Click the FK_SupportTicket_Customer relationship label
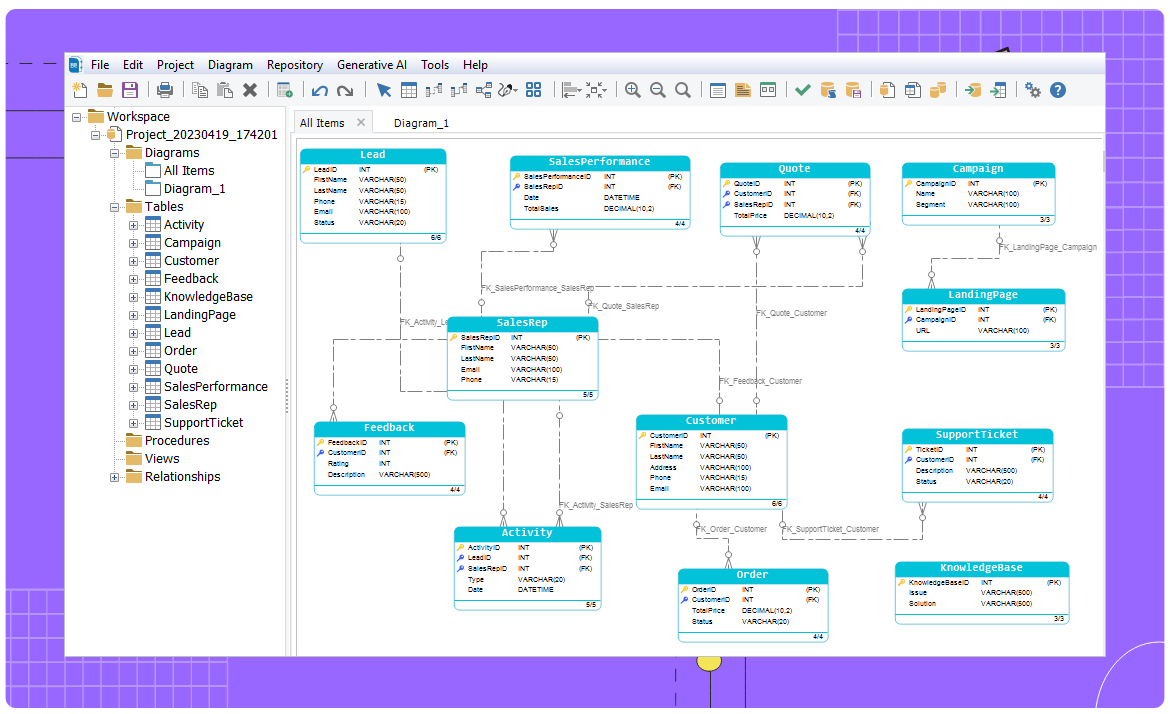 832,529
